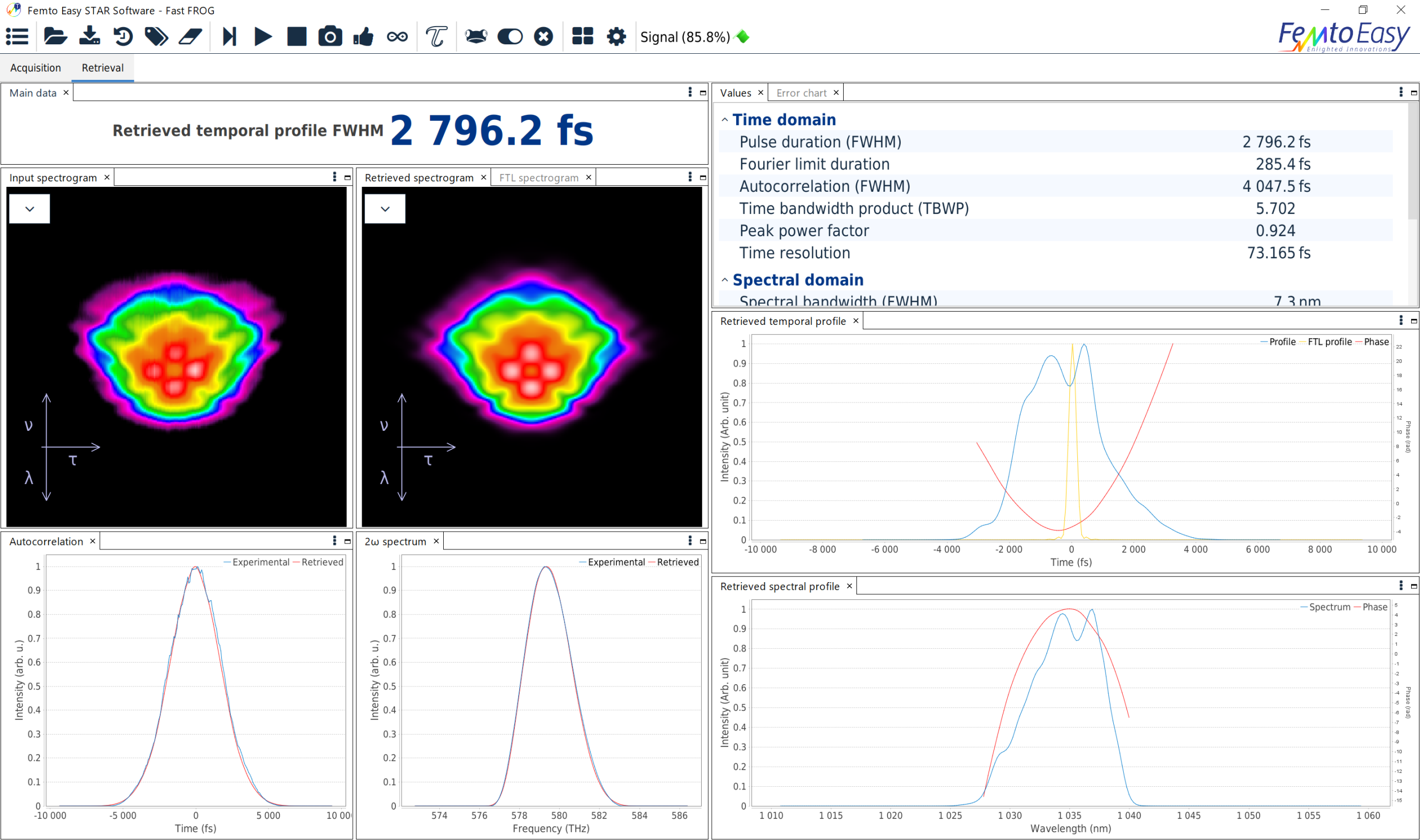The image size is (1420, 840).
Task: Open the Retrieved spectrogram dropdown chevron
Action: (x=385, y=209)
